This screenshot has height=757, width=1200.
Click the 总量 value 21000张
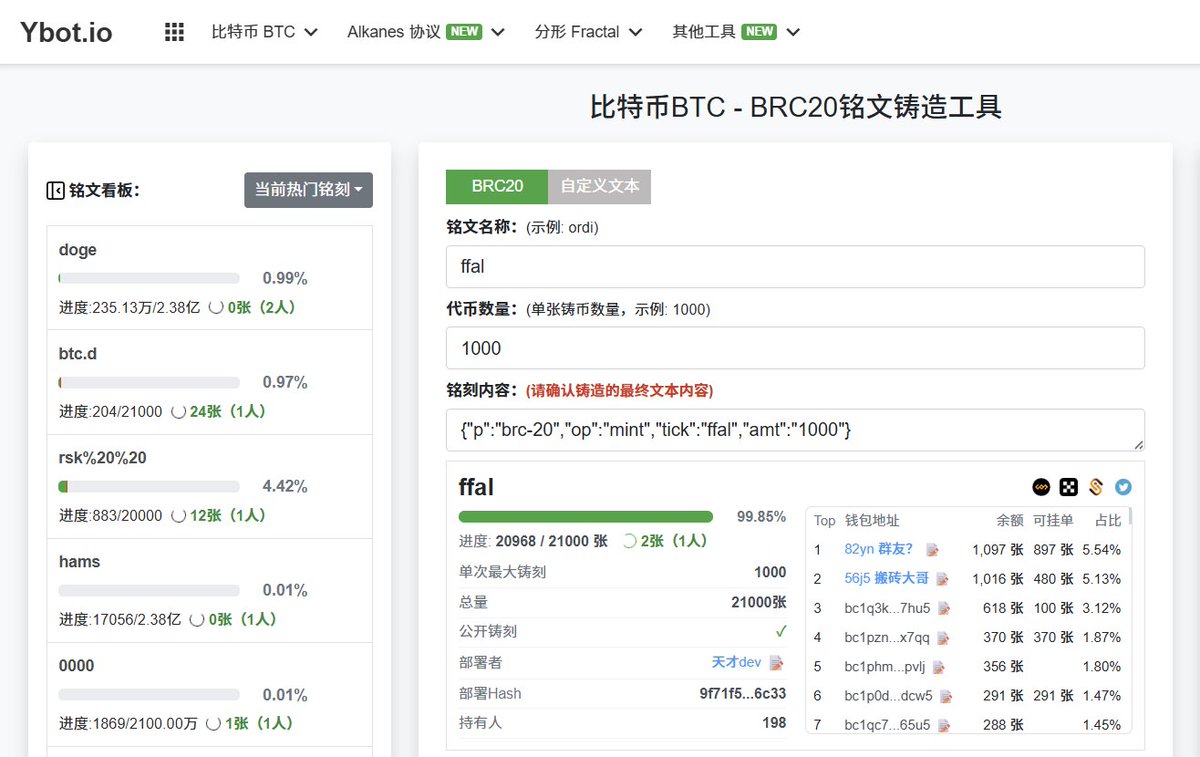[x=759, y=602]
